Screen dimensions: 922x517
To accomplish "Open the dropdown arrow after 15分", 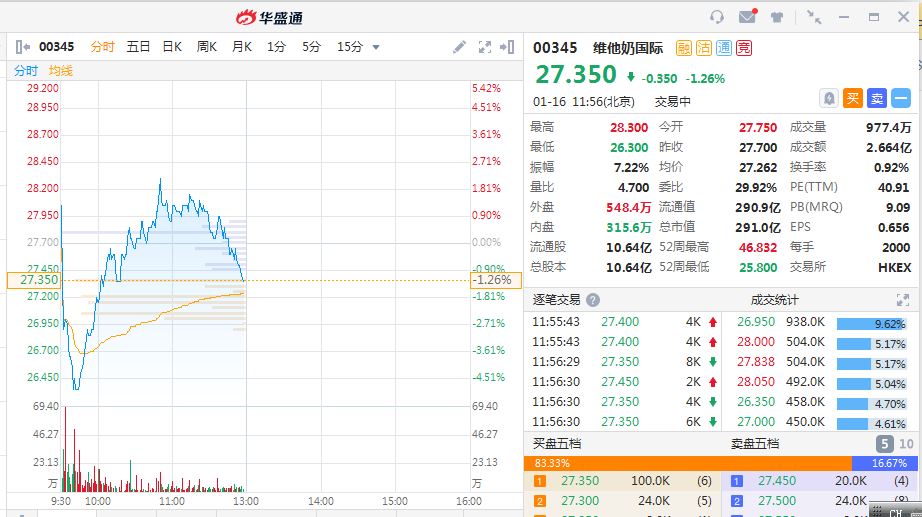I will click(x=376, y=47).
